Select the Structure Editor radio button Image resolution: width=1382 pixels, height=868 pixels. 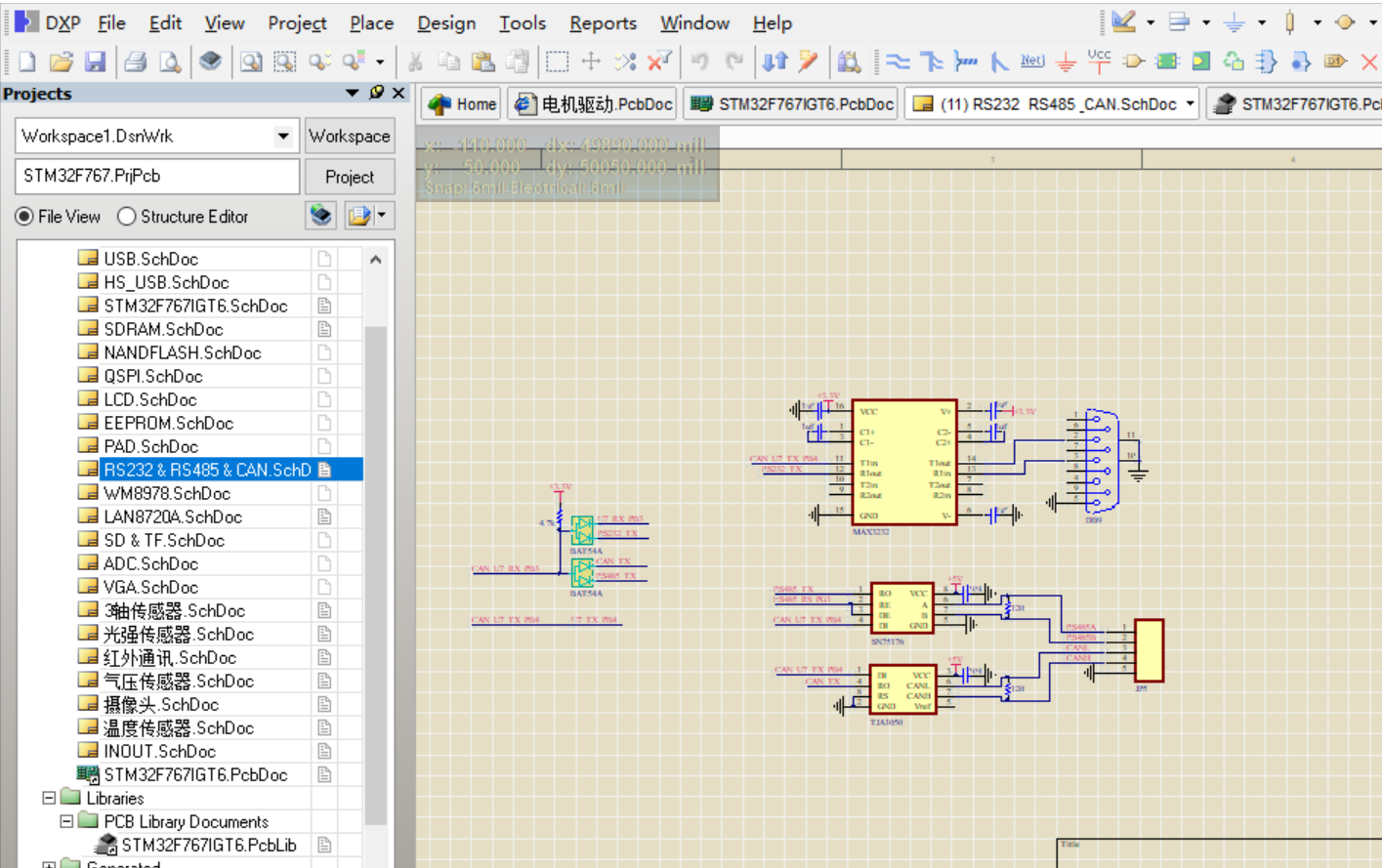(126, 217)
